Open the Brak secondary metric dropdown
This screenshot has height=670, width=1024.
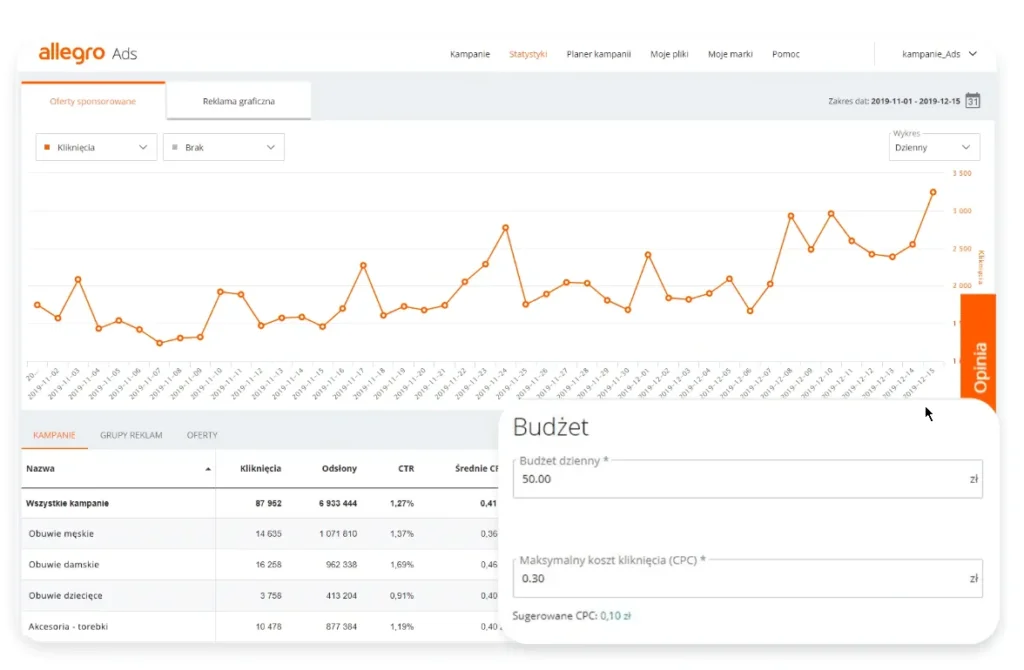tap(224, 147)
